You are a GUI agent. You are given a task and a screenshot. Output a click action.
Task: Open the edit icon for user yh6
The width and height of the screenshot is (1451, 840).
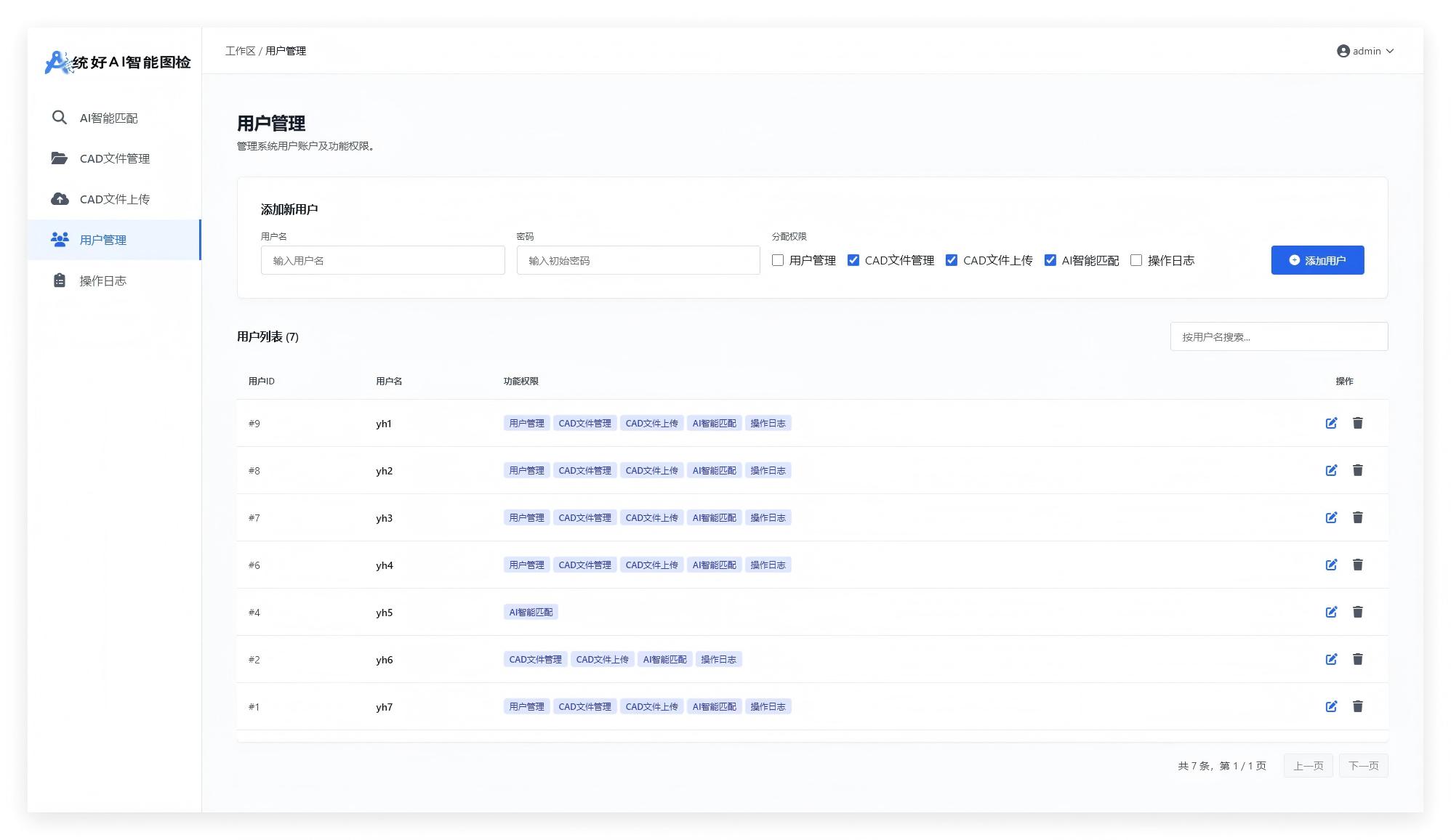click(1331, 659)
